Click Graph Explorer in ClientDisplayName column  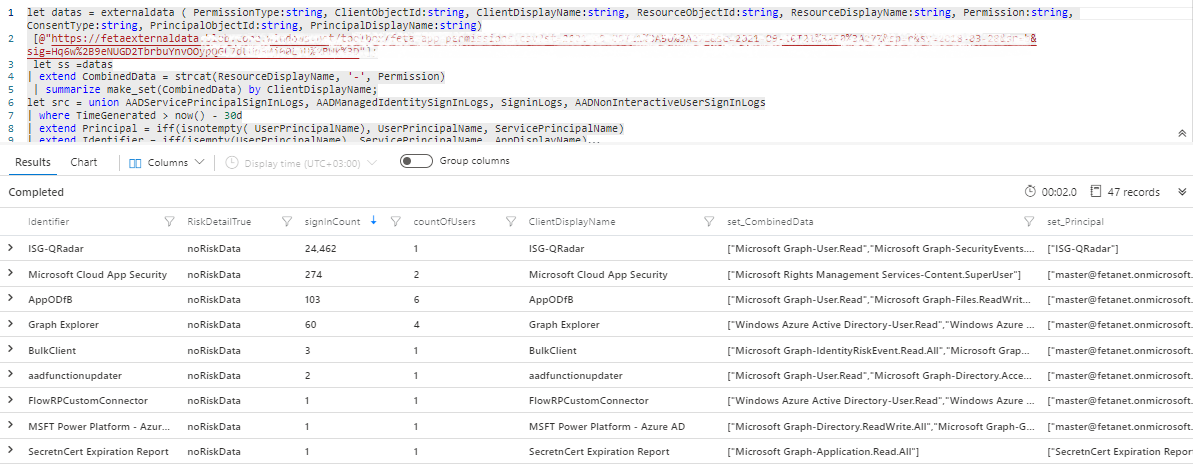click(564, 325)
